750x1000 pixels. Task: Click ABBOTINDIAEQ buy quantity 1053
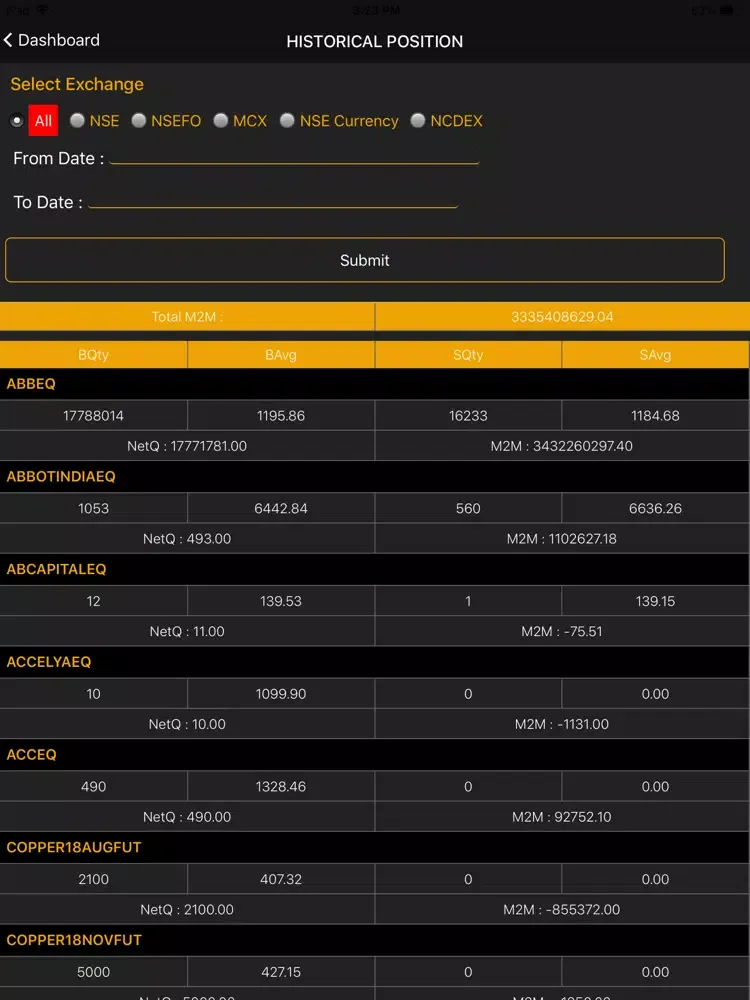pos(93,508)
